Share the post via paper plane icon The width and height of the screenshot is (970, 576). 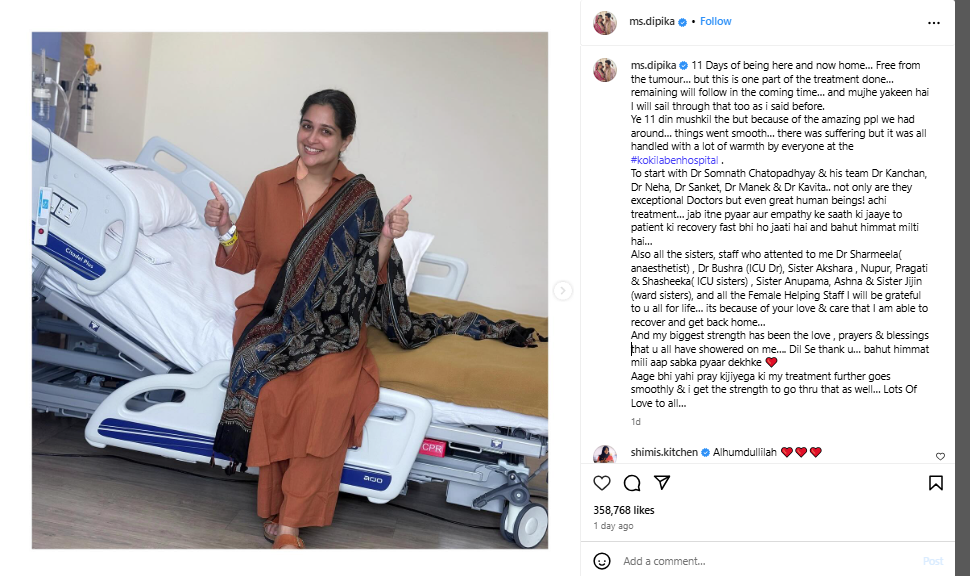662,483
